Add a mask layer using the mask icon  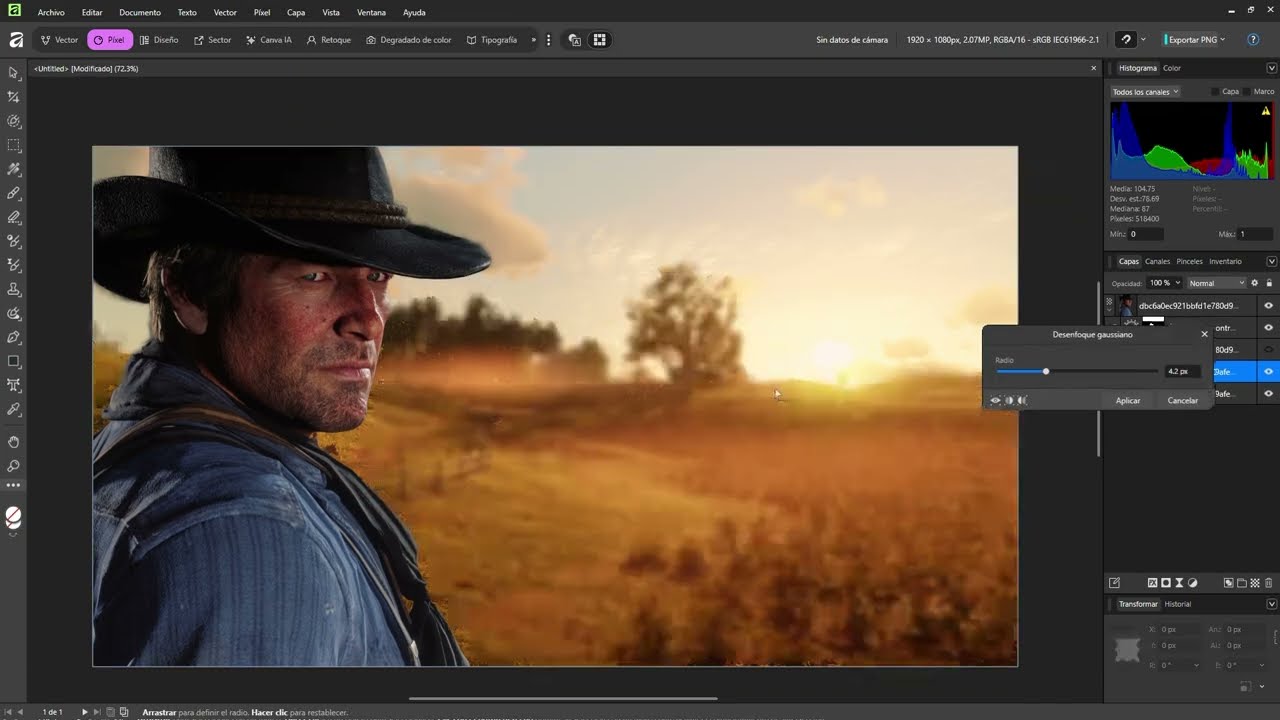(1166, 583)
